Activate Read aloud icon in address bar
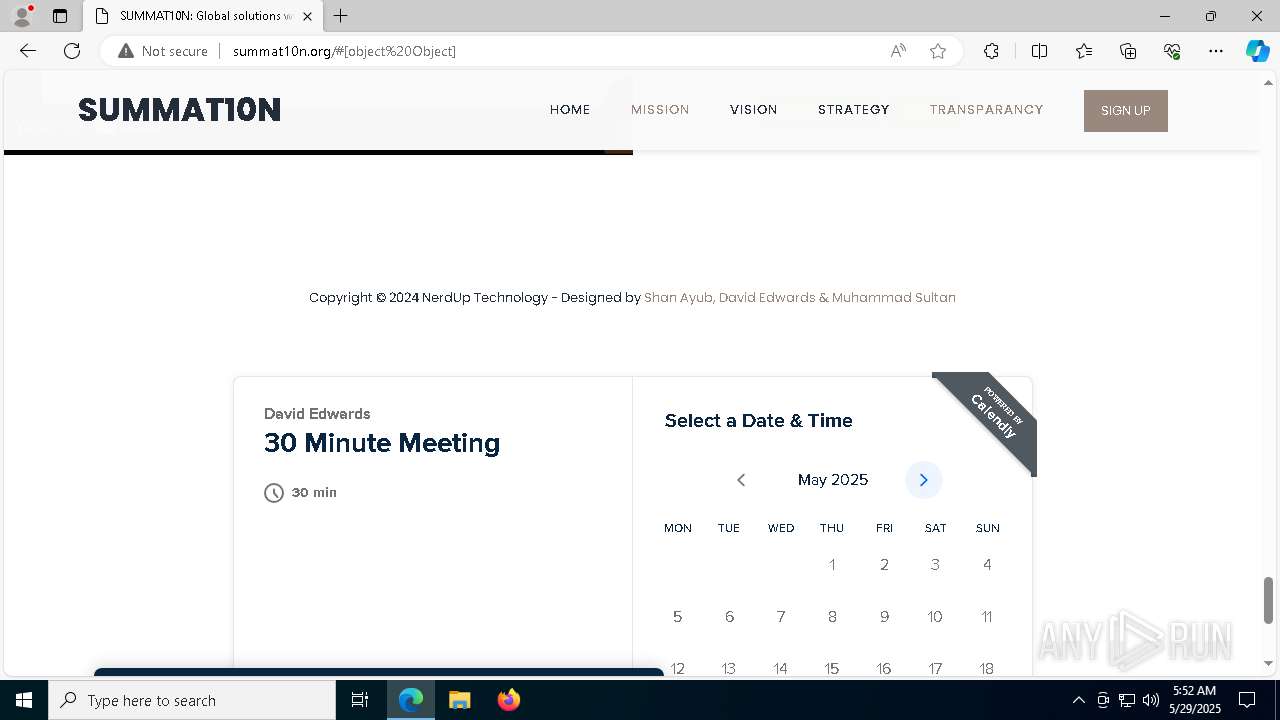The image size is (1280, 720). (x=898, y=51)
